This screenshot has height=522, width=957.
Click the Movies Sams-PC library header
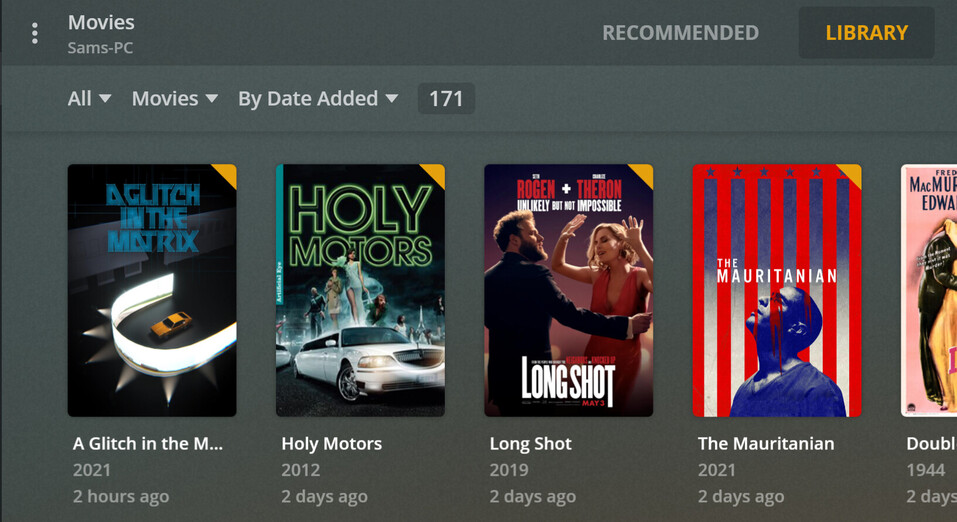101,34
